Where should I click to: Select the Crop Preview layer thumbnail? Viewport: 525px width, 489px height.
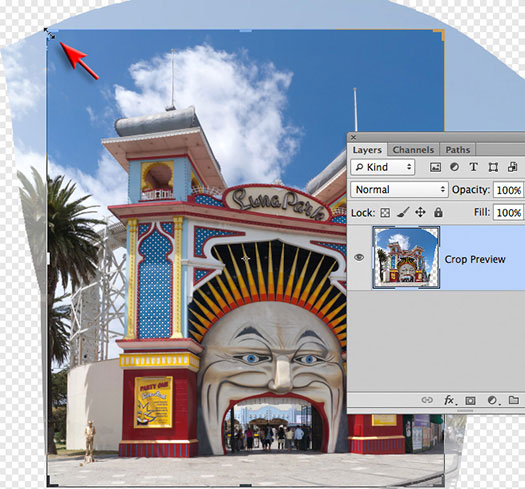406,257
